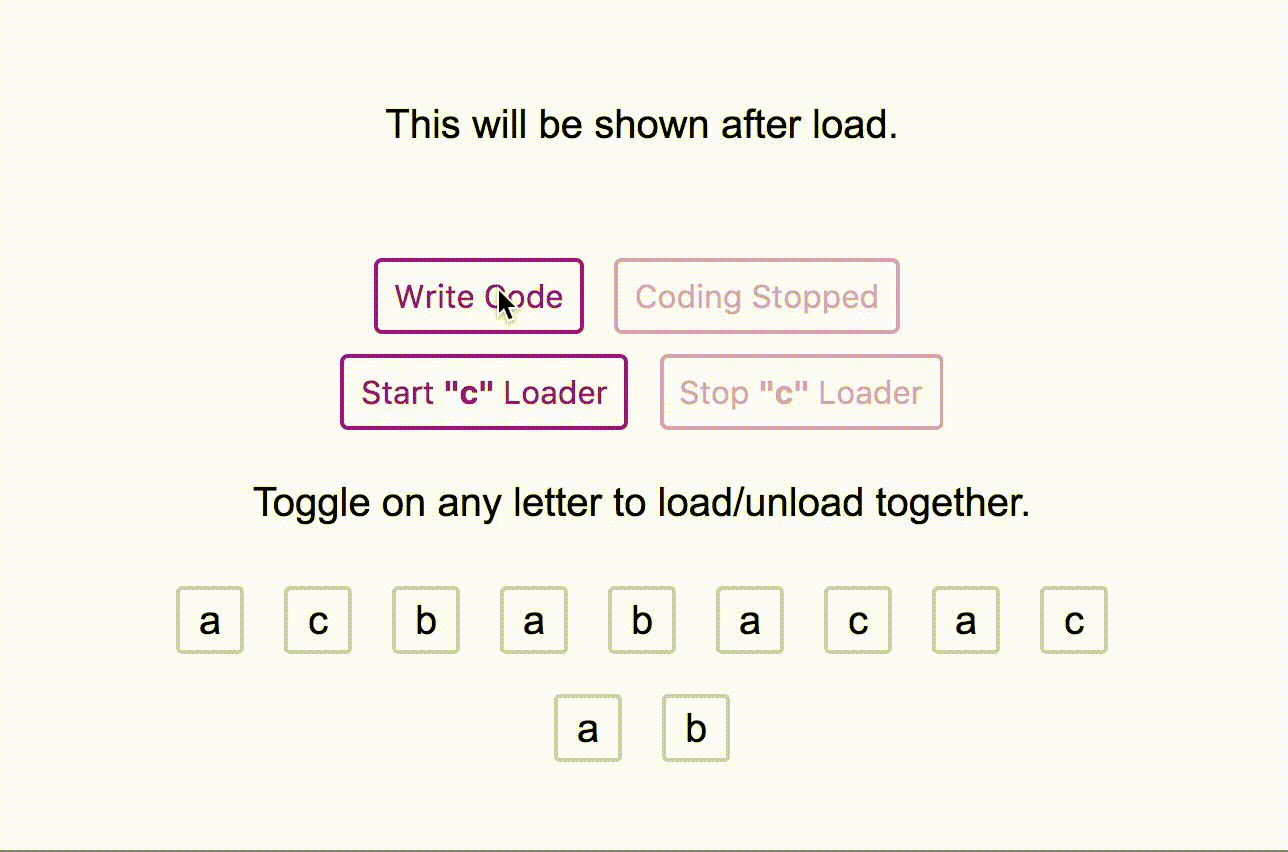The width and height of the screenshot is (1288, 852).
Task: Toggle the second "b" tile in the top row
Action: [x=641, y=620]
